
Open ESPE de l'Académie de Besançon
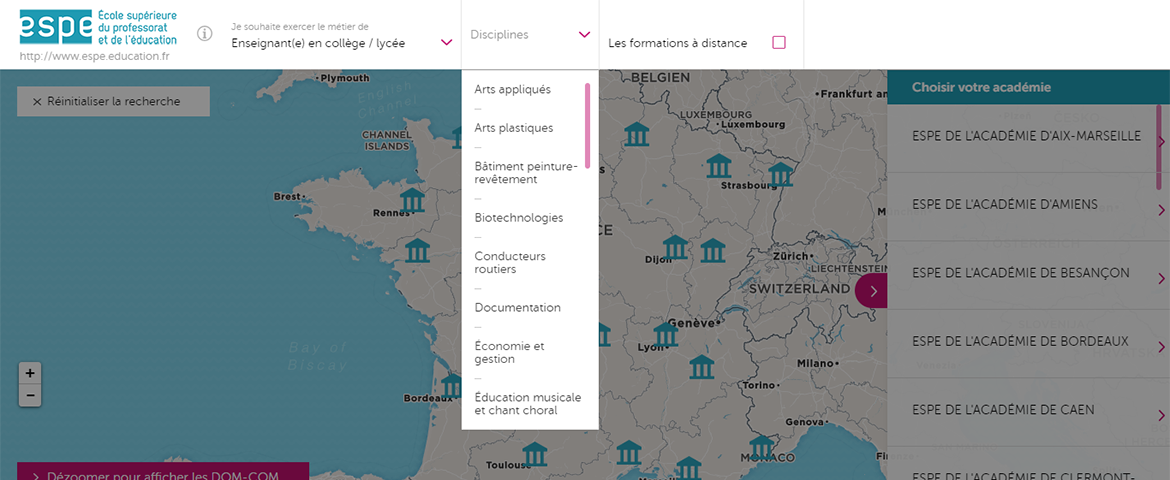[1020, 273]
